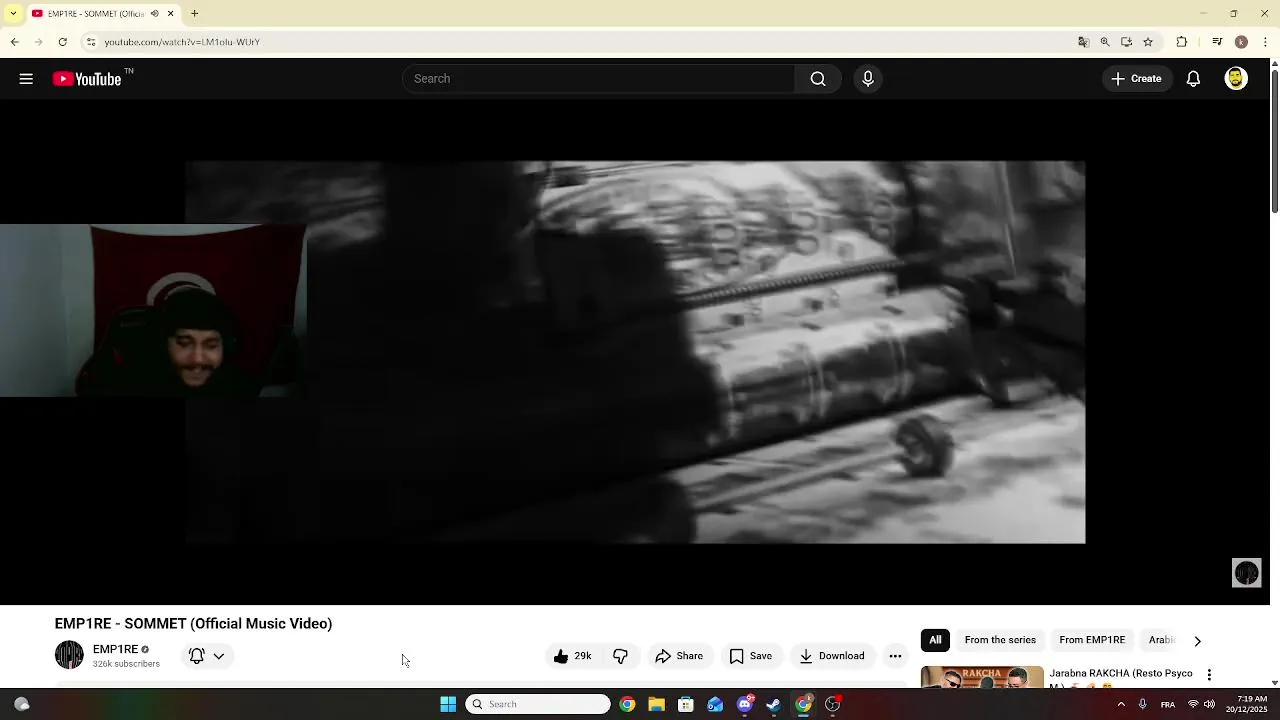
Task: Open a new Chrome tab
Action: [195, 14]
